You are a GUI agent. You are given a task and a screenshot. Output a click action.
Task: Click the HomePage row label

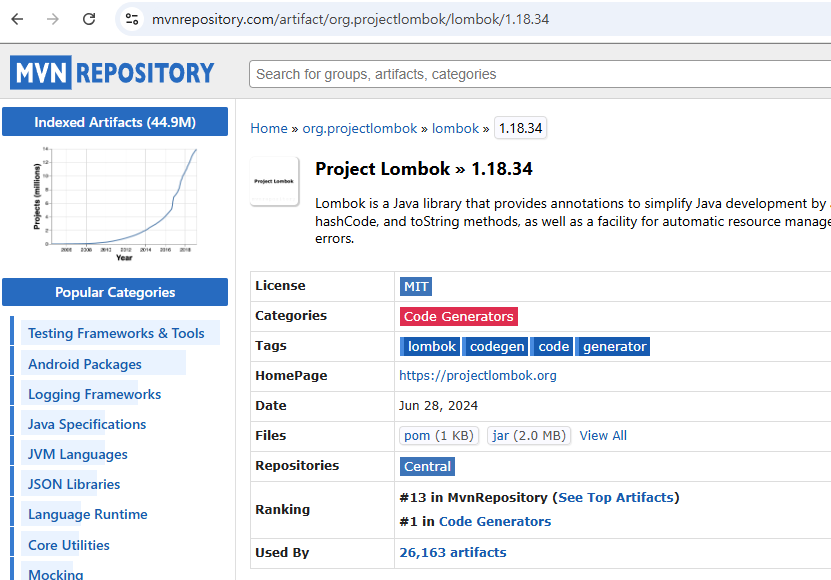pyautogui.click(x=291, y=376)
